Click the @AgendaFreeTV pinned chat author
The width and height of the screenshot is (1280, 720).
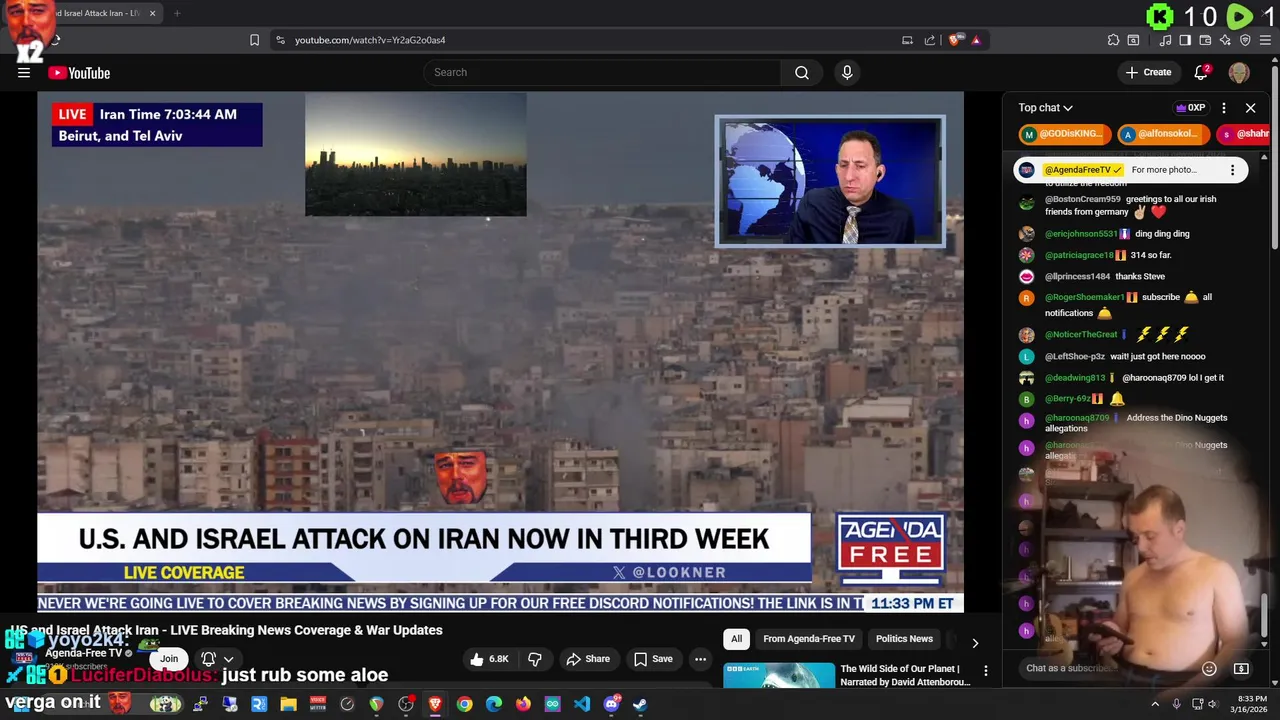pyautogui.click(x=1082, y=170)
